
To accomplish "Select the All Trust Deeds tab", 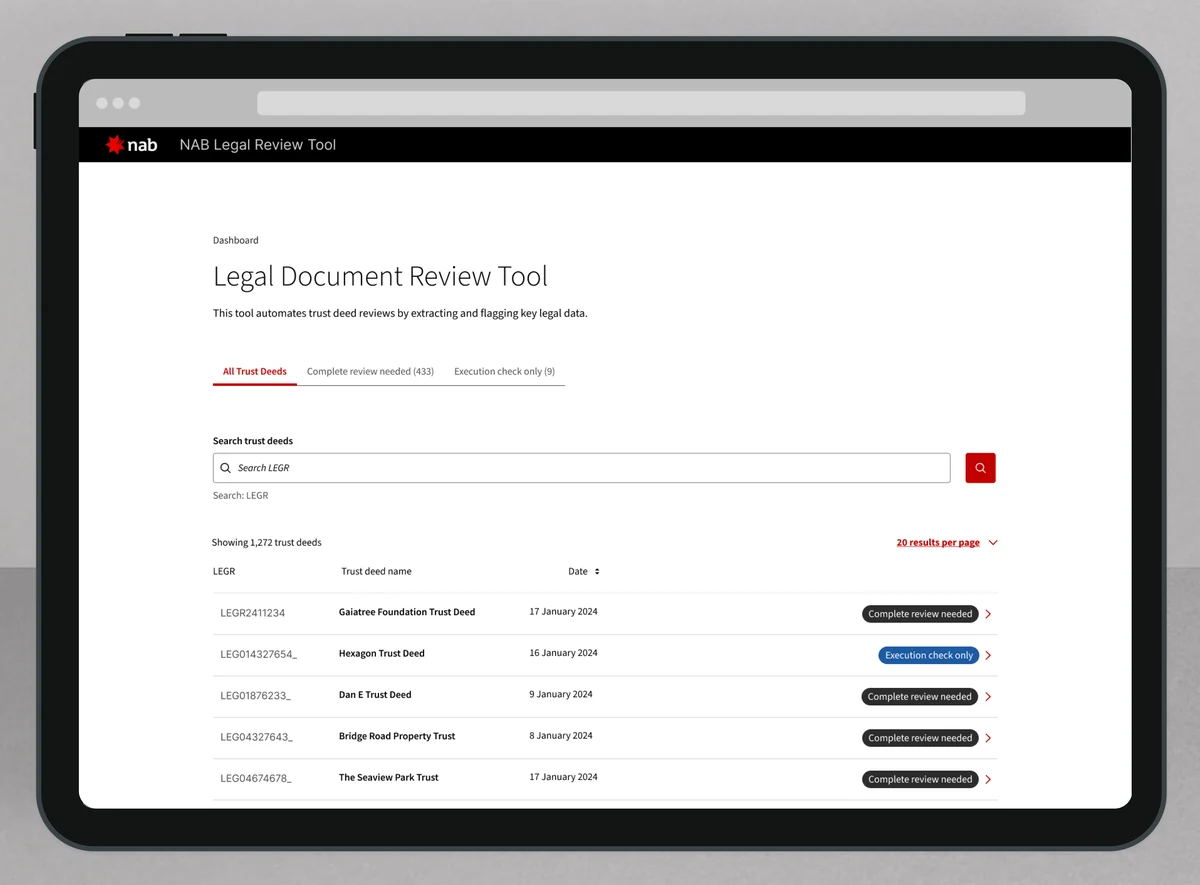I will click(x=255, y=371).
